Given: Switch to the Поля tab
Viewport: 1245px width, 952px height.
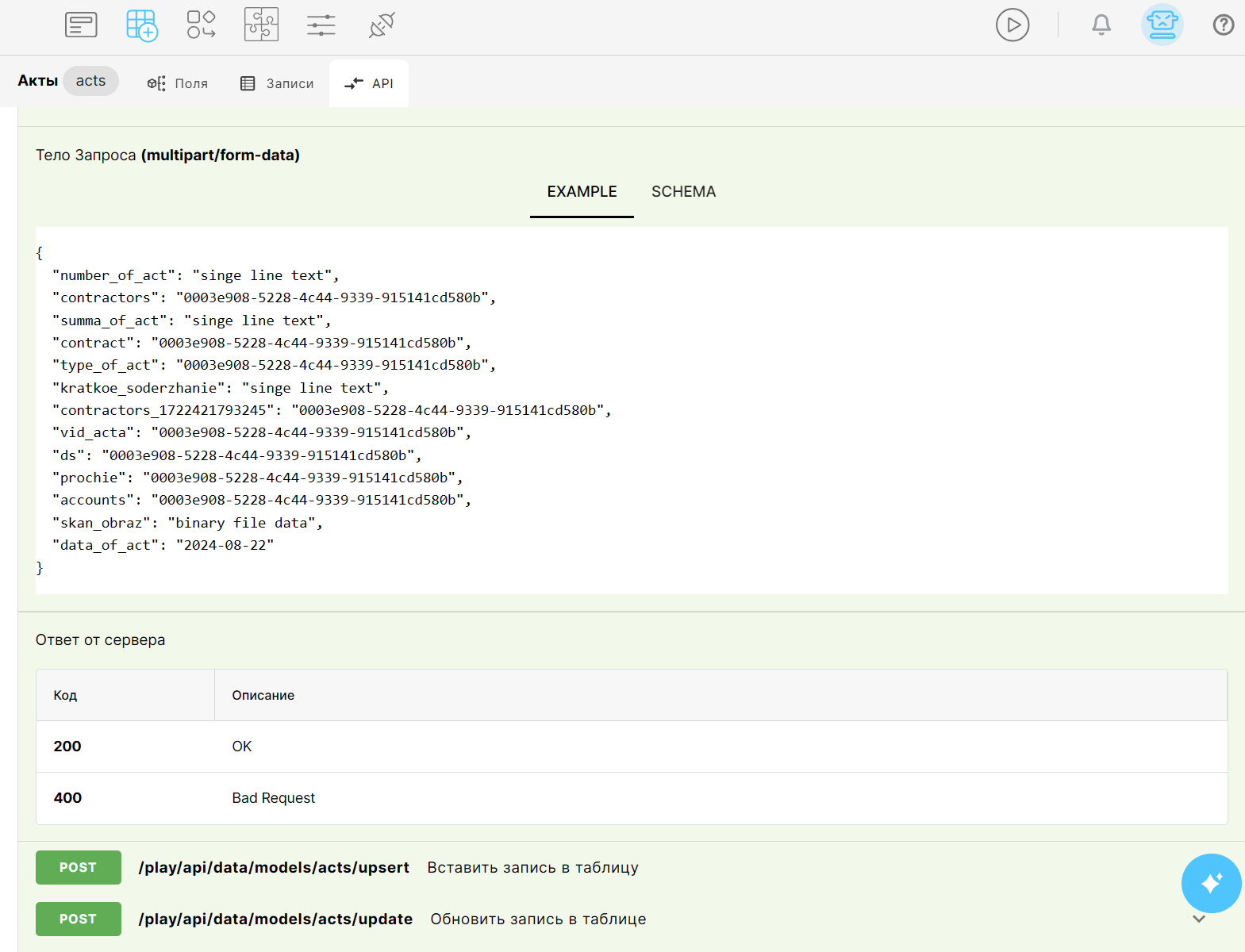Looking at the screenshot, I should click(178, 83).
